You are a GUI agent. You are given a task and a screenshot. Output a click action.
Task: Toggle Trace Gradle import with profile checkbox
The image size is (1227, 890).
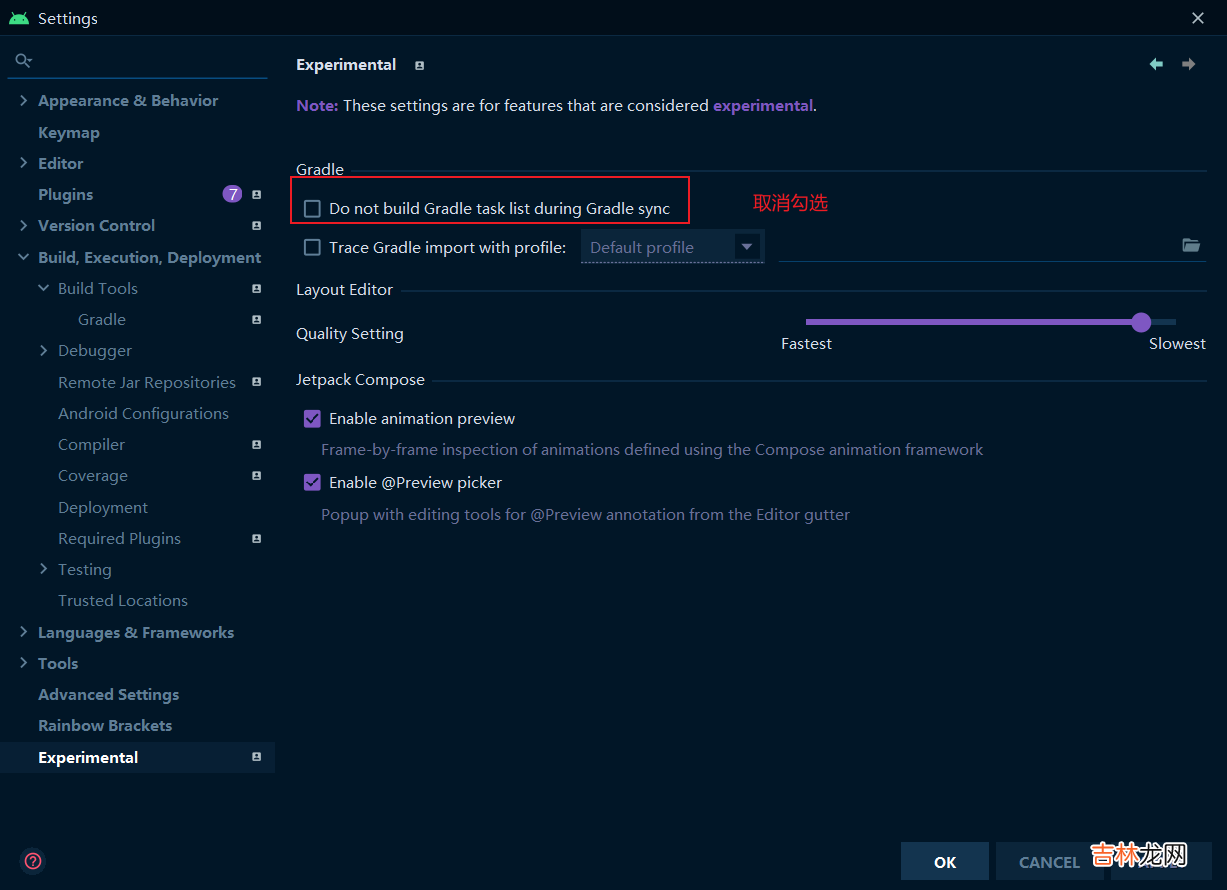click(x=312, y=247)
